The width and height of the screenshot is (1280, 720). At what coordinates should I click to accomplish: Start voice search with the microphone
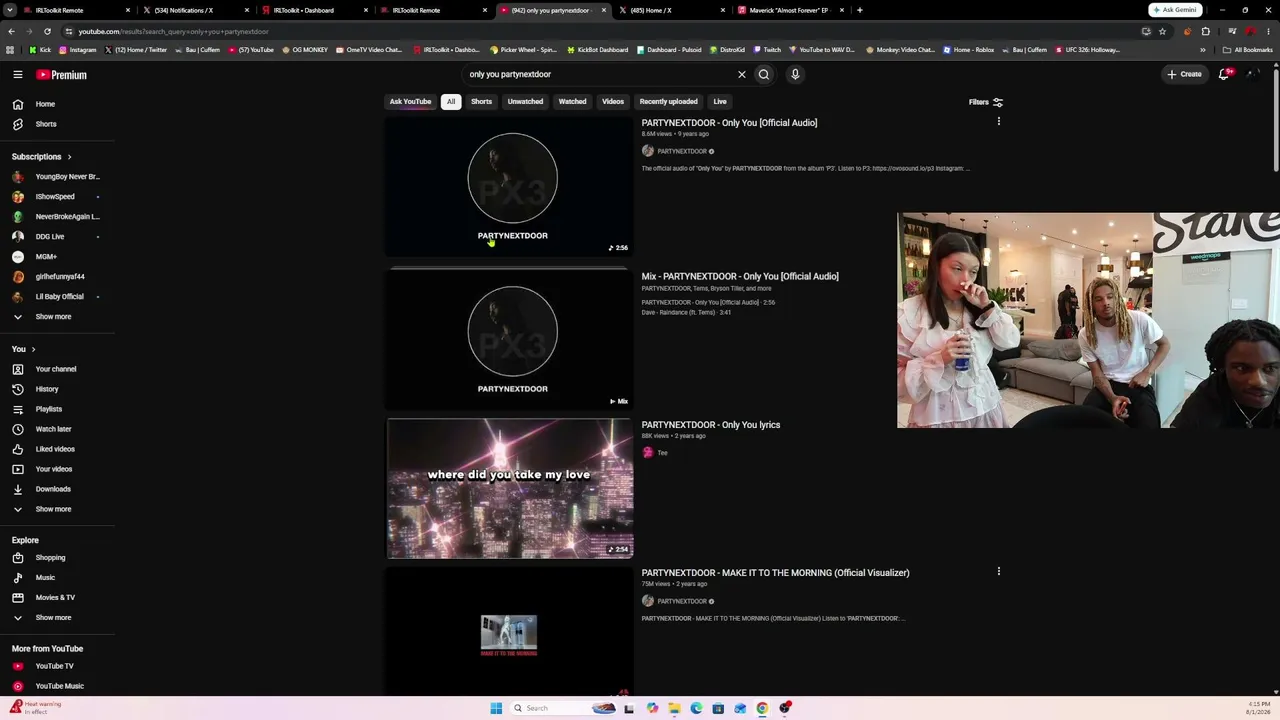point(795,74)
